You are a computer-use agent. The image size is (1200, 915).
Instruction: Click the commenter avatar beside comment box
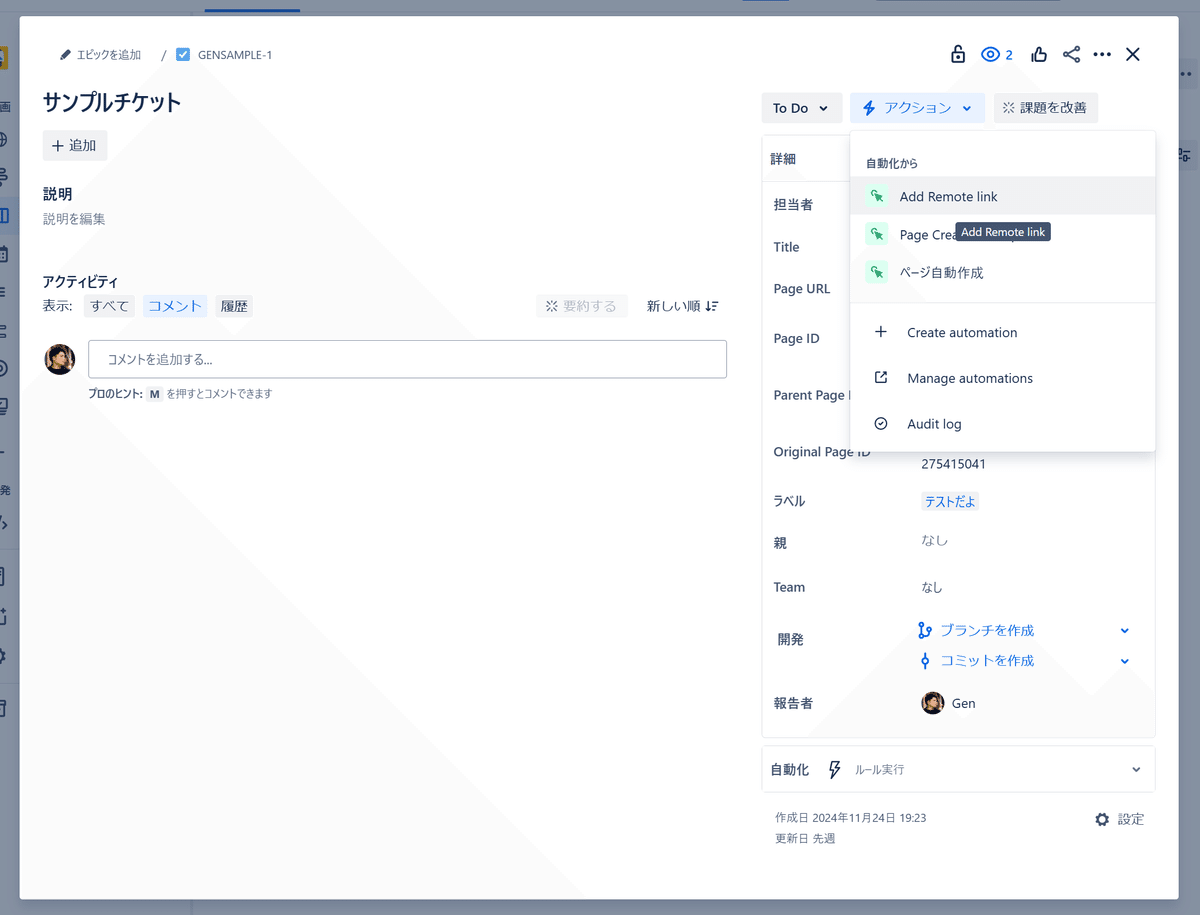(60, 359)
